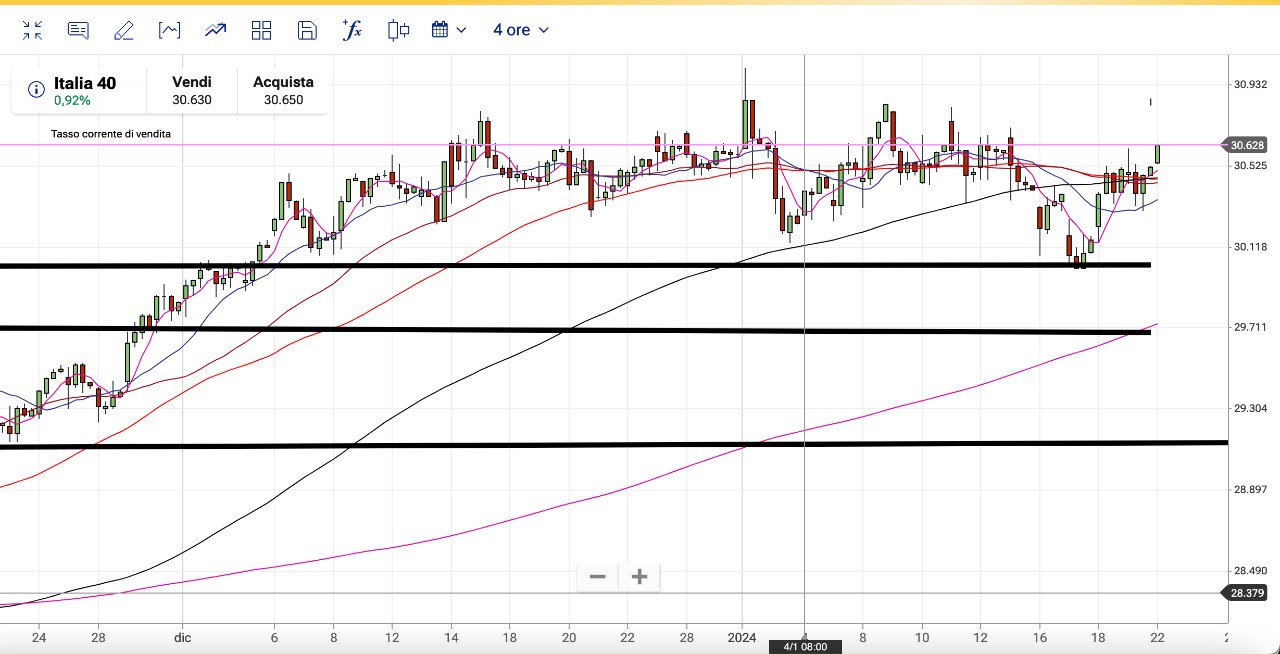The image size is (1280, 654).
Task: Open the comment/news panel icon
Action: click(78, 30)
